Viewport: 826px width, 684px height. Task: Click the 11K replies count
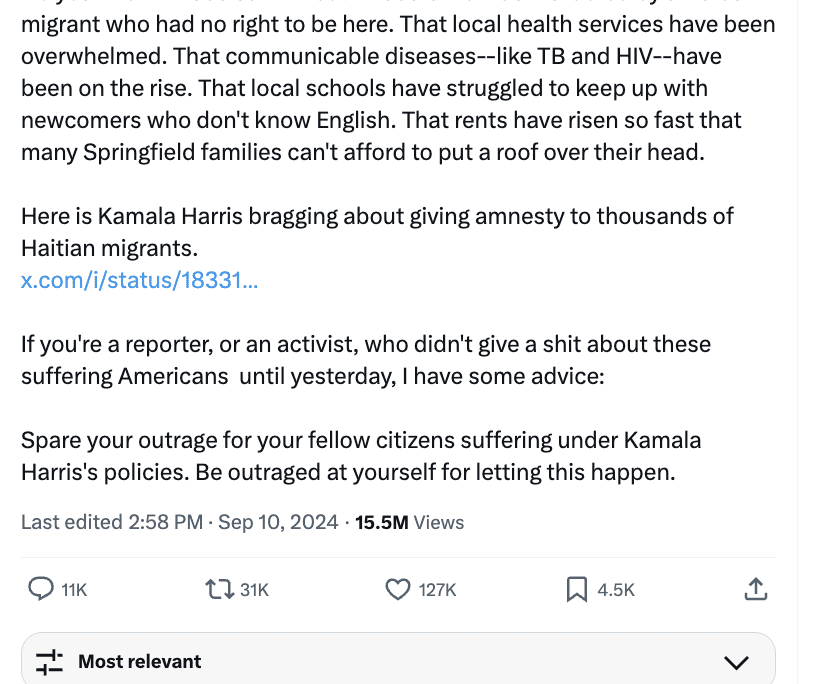click(74, 590)
